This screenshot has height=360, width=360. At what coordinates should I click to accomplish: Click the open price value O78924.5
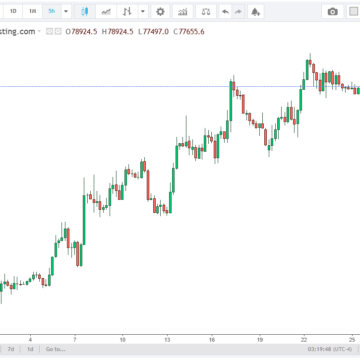[x=81, y=32]
